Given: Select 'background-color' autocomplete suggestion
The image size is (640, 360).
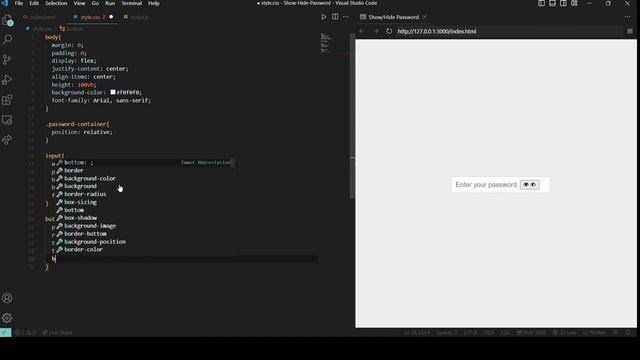Looking at the screenshot, I should (145, 178).
